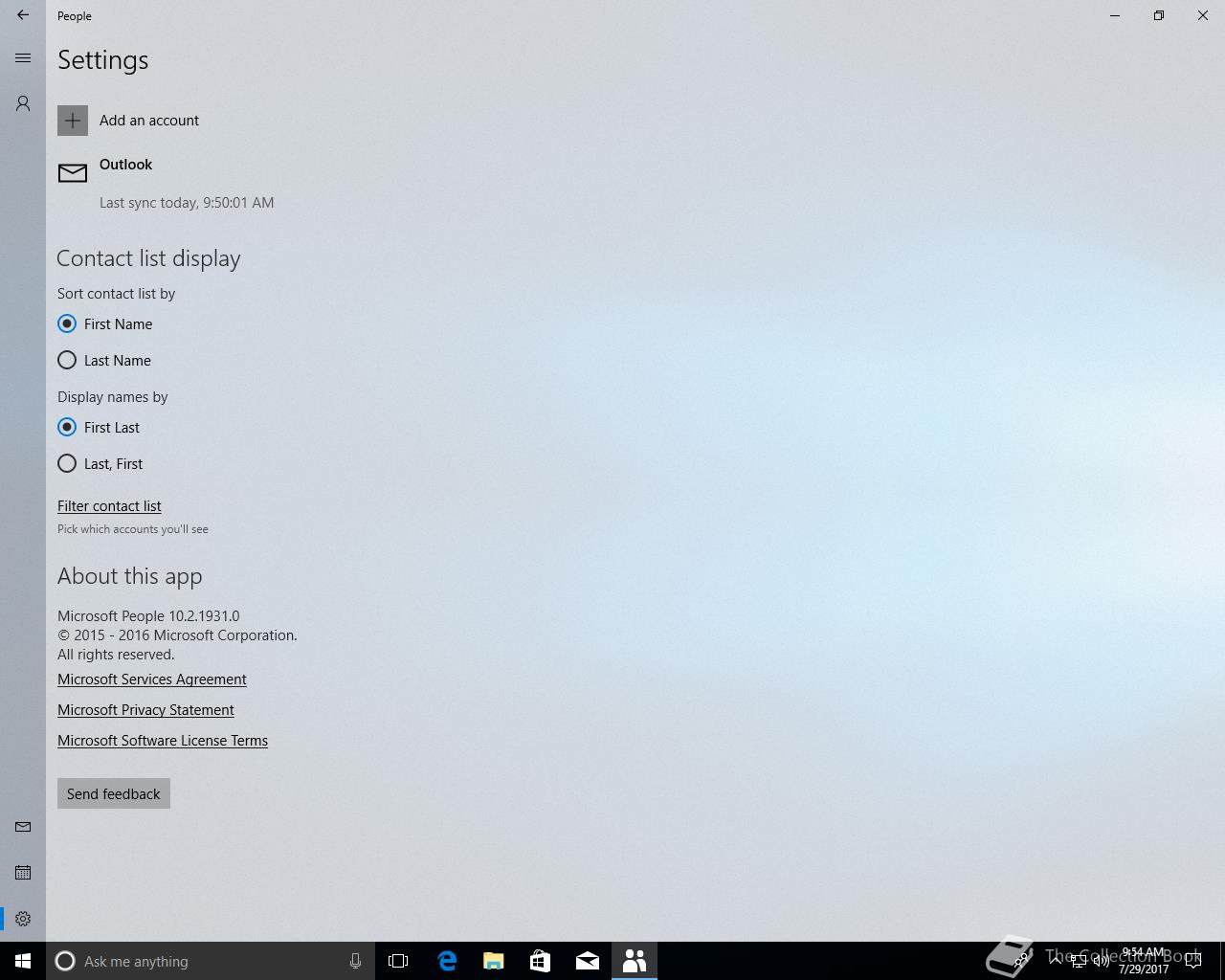
Task: Click the Cortana circle icon
Action: pyautogui.click(x=65, y=961)
